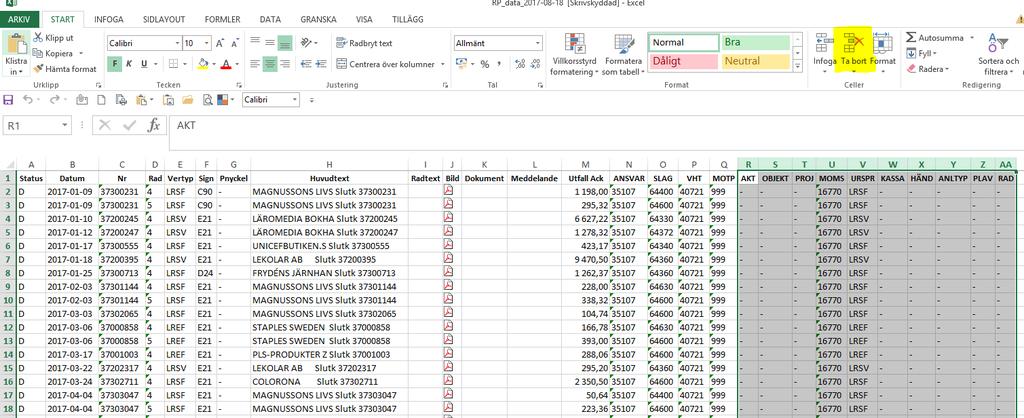Apply the Neutral cell style
The width and height of the screenshot is (1024, 418).
(755, 61)
